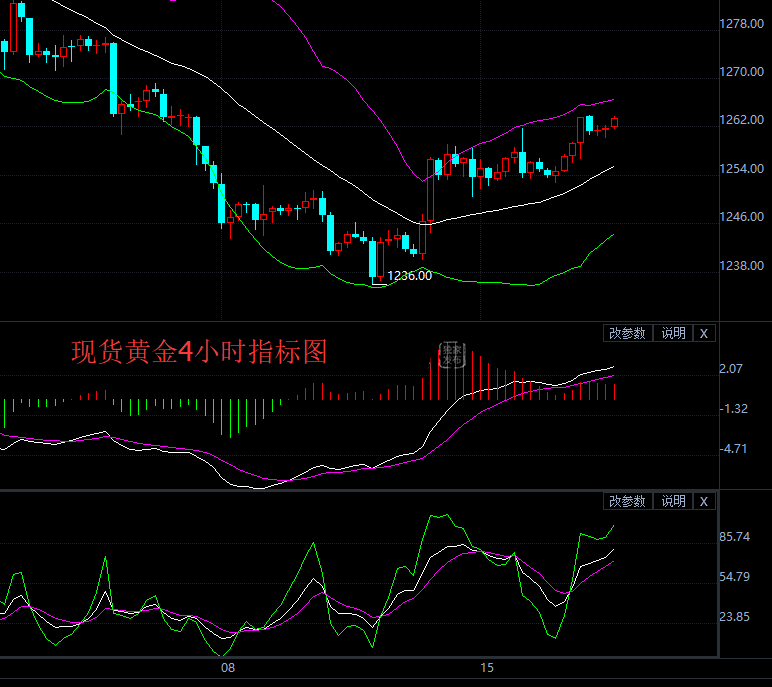Image resolution: width=772 pixels, height=687 pixels.
Task: Click the 2.07 MACD scale value
Action: pyautogui.click(x=731, y=369)
